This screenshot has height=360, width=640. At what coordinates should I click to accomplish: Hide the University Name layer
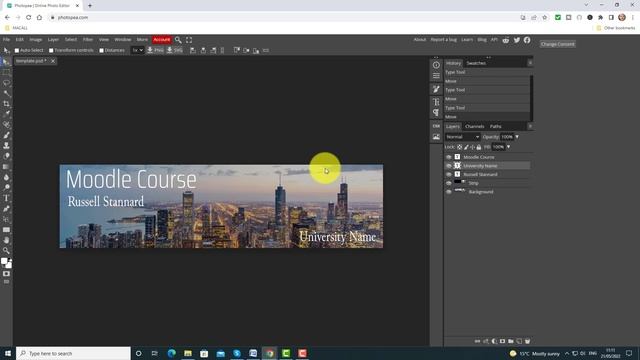[449, 166]
